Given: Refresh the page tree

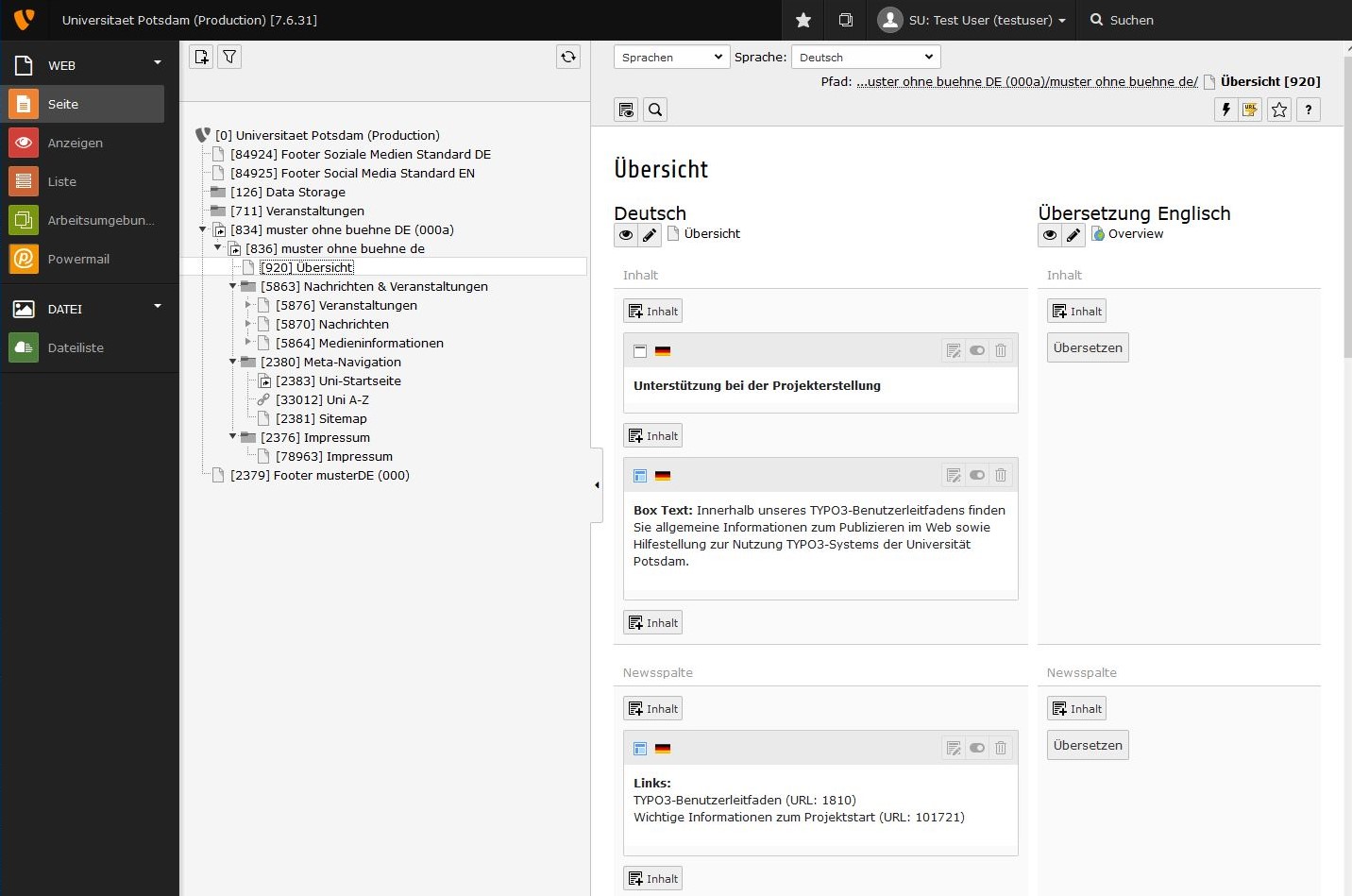Looking at the screenshot, I should [568, 58].
